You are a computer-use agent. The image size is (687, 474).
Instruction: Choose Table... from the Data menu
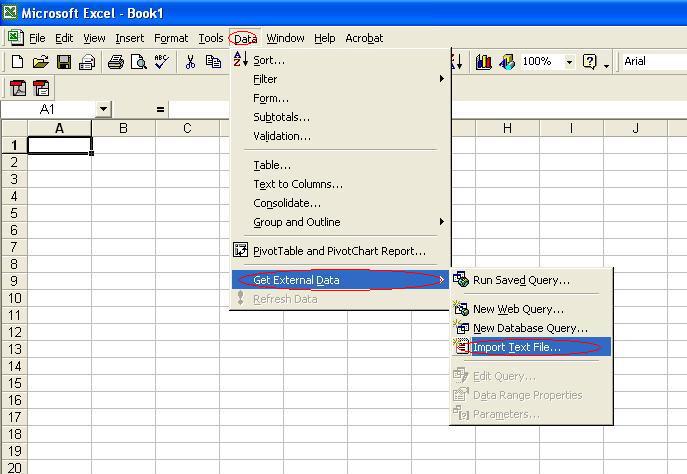[341, 165]
